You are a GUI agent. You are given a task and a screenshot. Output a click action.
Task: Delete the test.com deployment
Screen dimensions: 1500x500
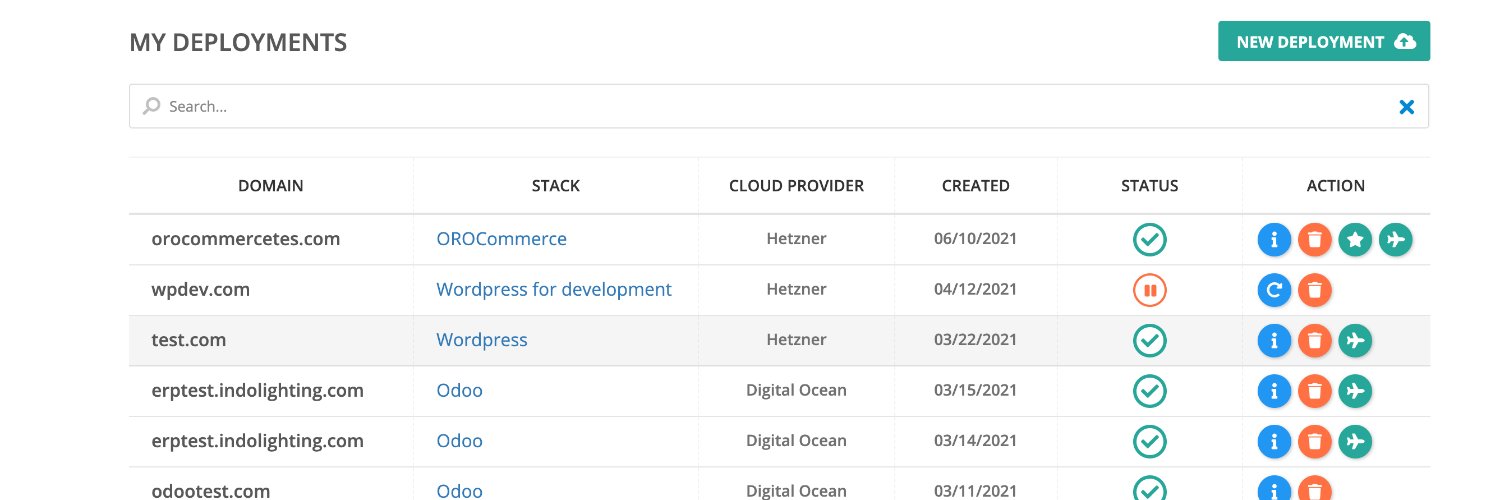[x=1315, y=340]
